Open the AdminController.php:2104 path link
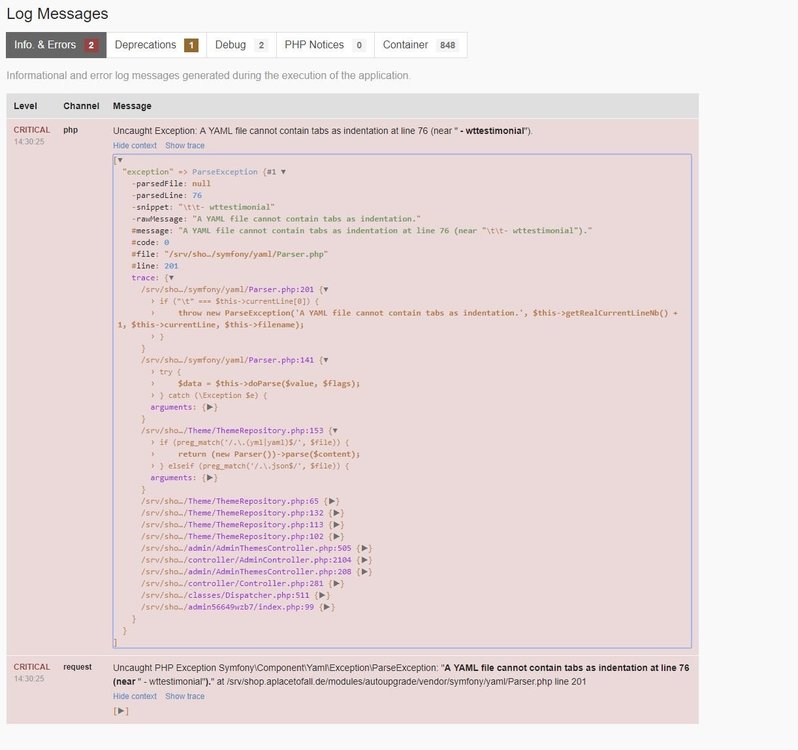798x750 pixels. tap(246, 560)
